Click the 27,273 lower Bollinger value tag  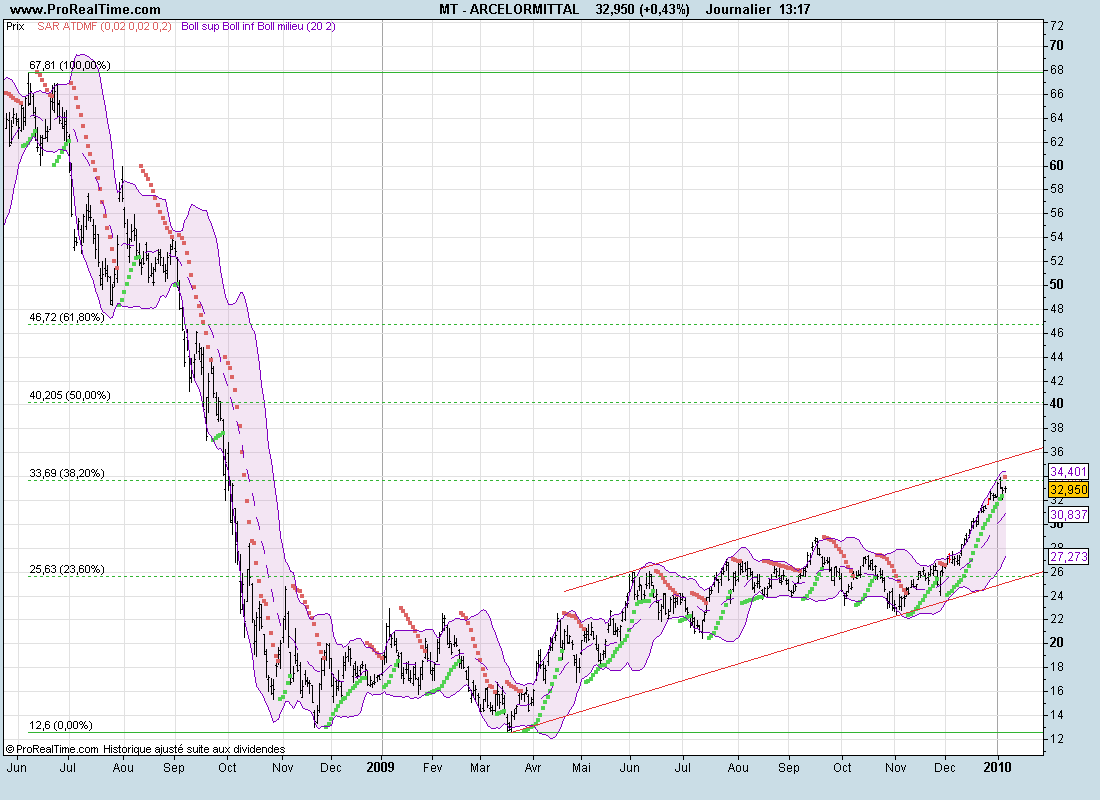tap(1068, 556)
